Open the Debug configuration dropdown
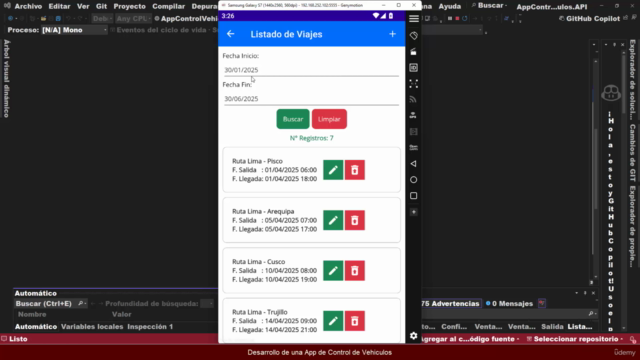The width and height of the screenshot is (640, 360). tap(102, 18)
